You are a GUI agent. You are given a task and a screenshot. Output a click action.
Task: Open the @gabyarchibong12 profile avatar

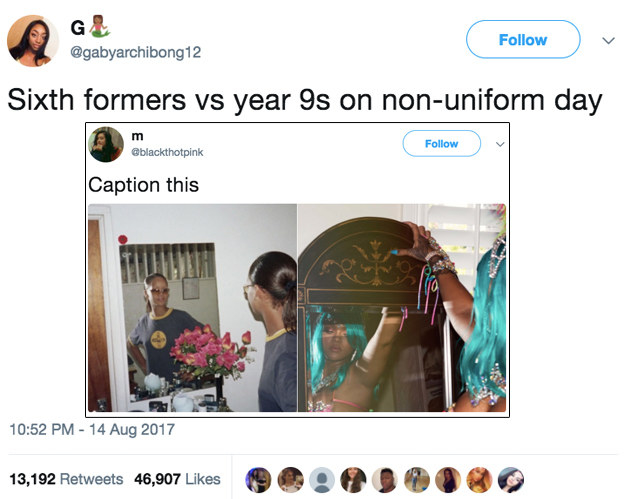point(33,41)
